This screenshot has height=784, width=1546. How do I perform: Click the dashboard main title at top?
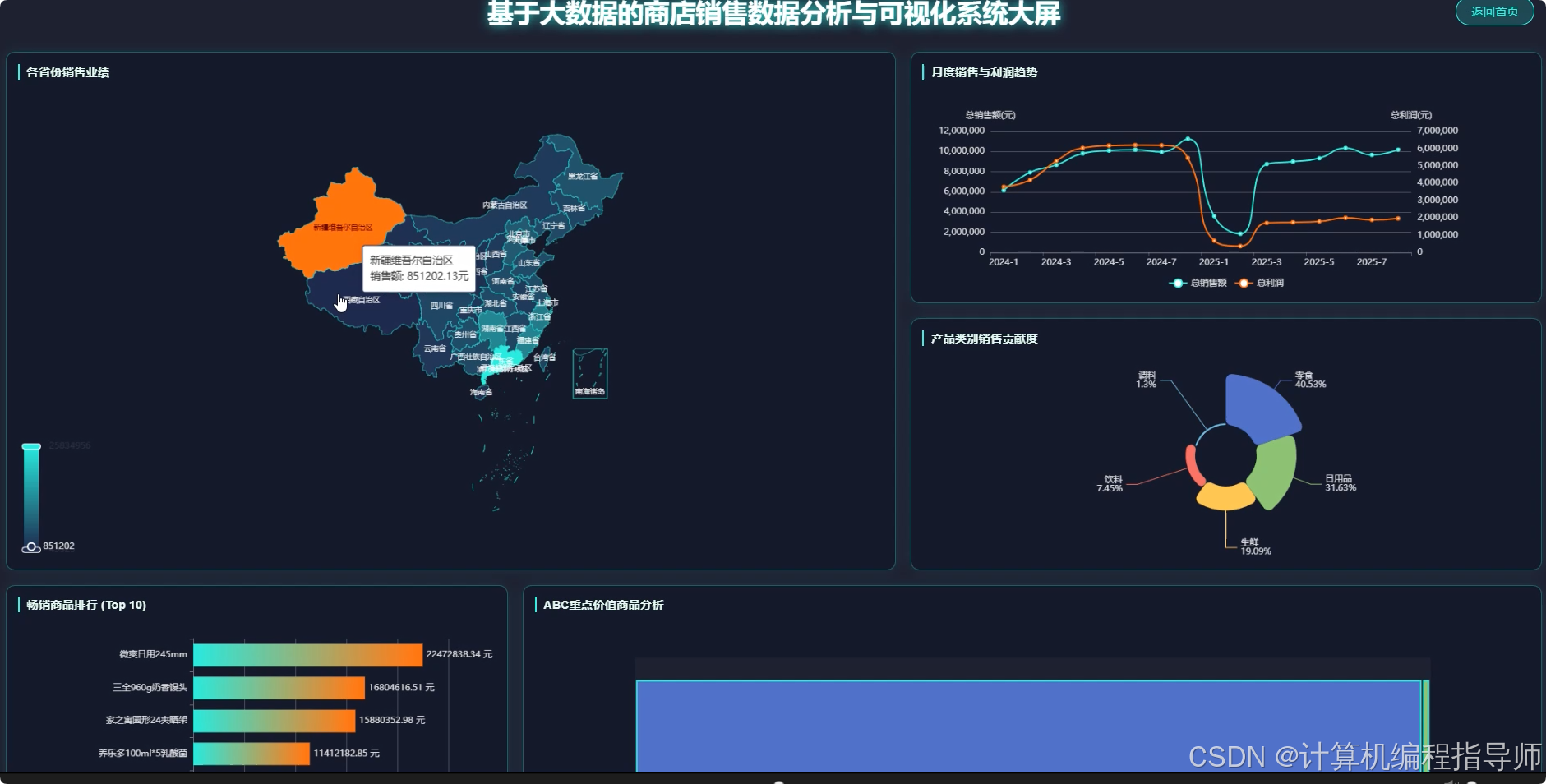click(773, 13)
